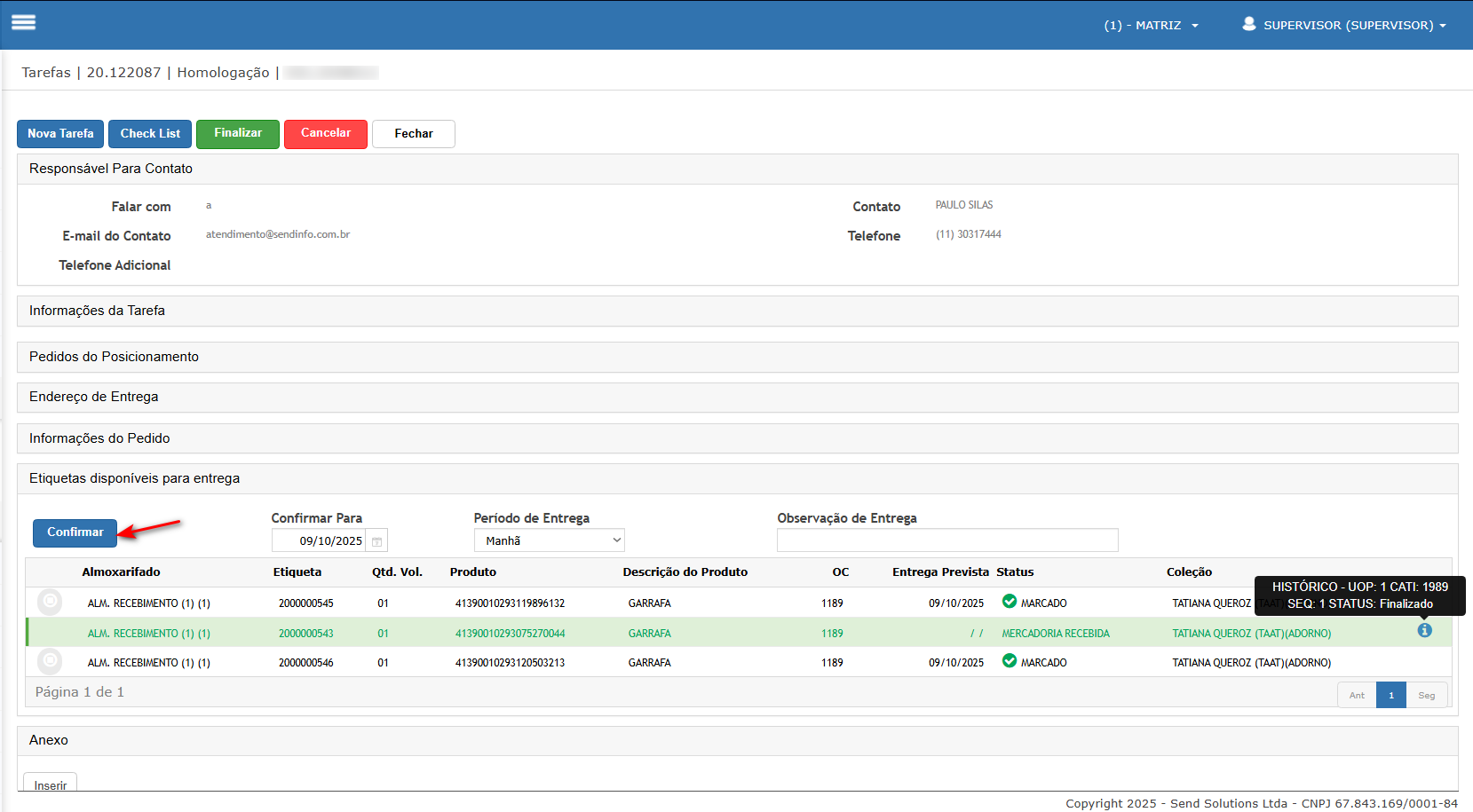The height and width of the screenshot is (812, 1473).
Task: Open the (1) - MATRIZ branch dropdown
Action: [1151, 25]
